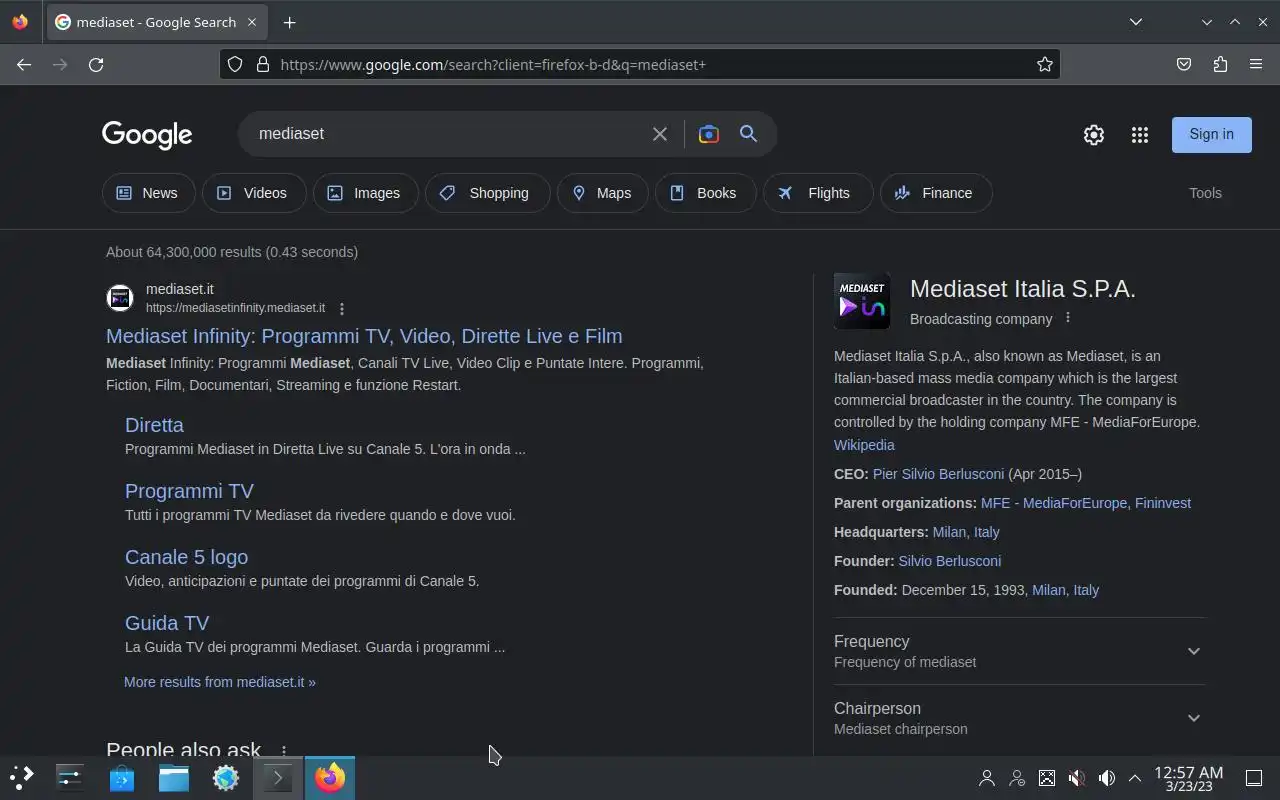Open the Tools search filter options
The width and height of the screenshot is (1280, 800).
pos(1205,193)
